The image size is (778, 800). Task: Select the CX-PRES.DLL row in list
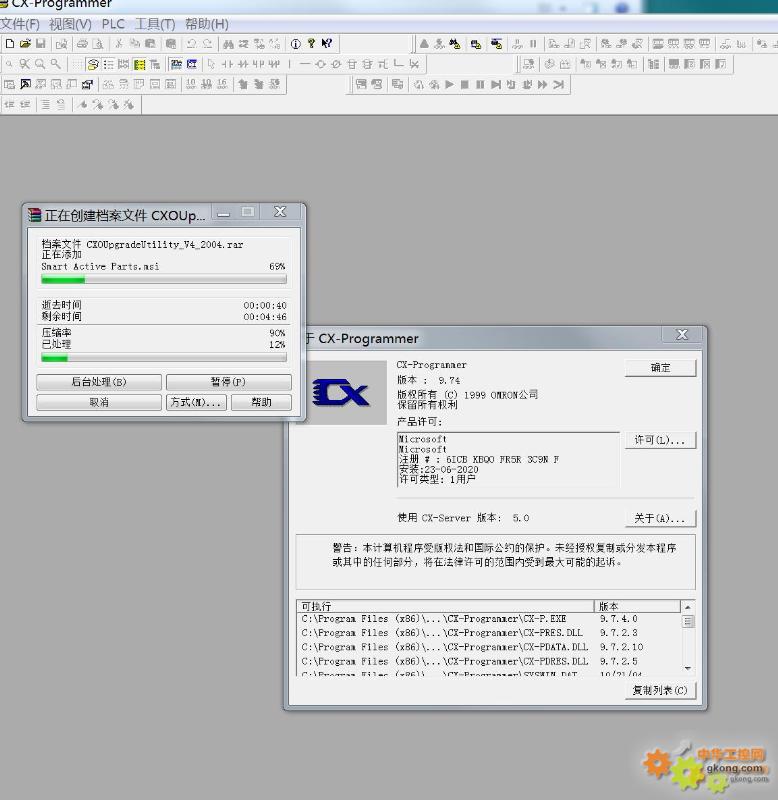click(489, 633)
